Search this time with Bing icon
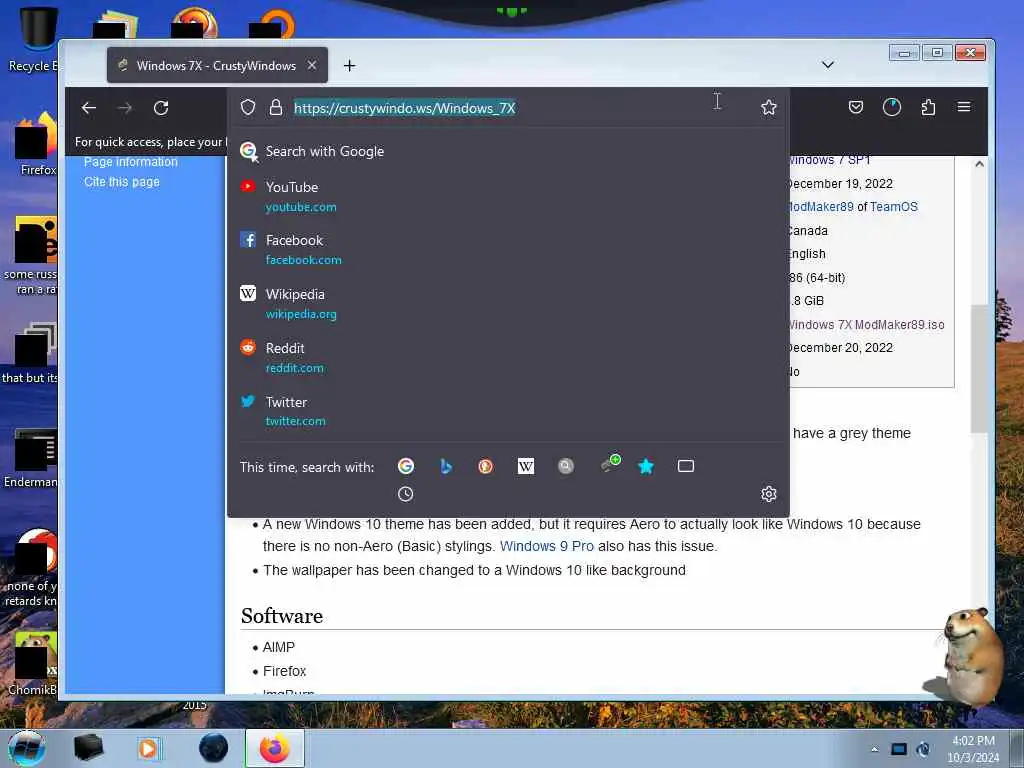Screen dimensions: 1024x768 point(446,466)
